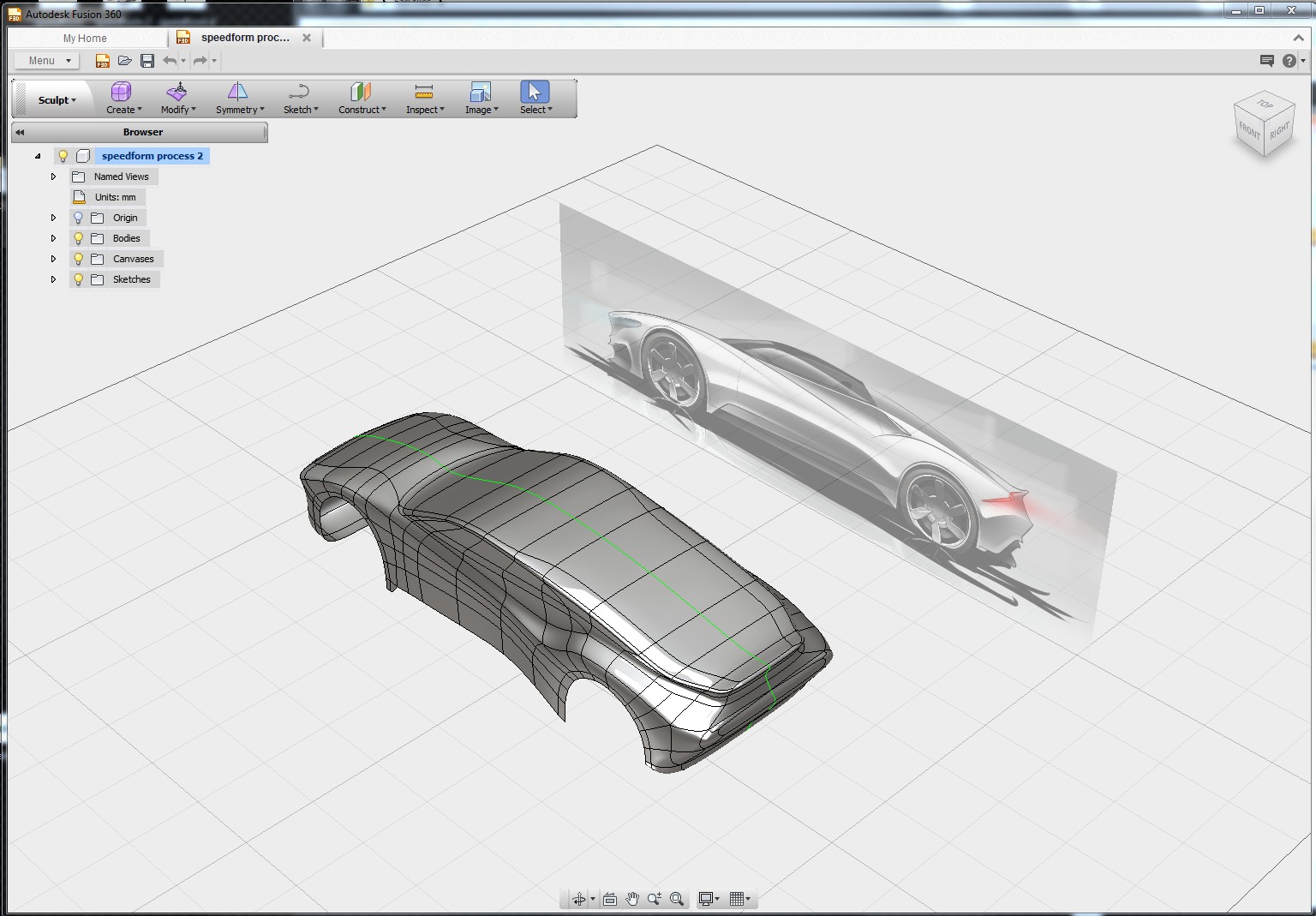
Task: Open the Sculpt workspace dropdown
Action: pos(57,100)
